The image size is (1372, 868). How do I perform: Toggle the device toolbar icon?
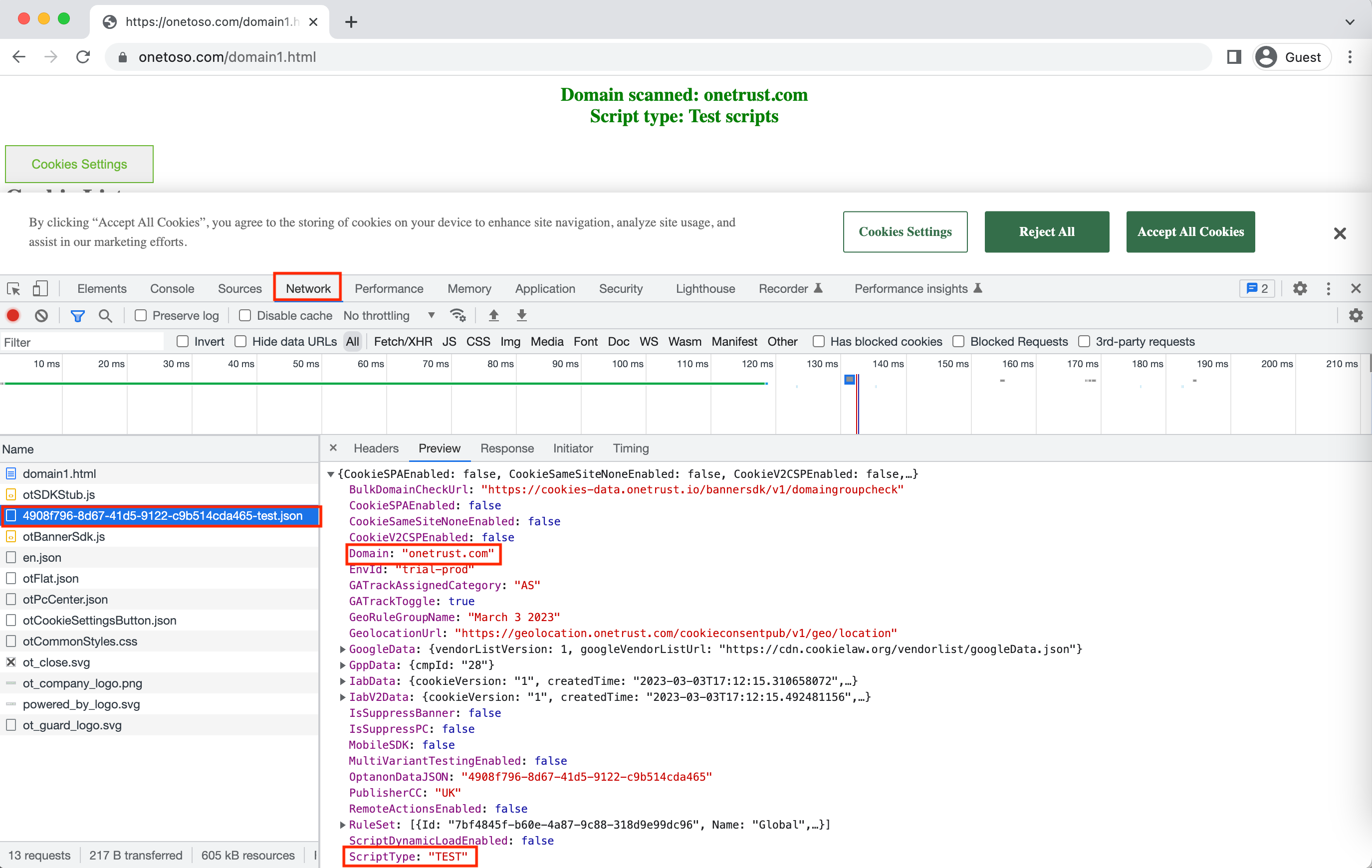pyautogui.click(x=39, y=289)
